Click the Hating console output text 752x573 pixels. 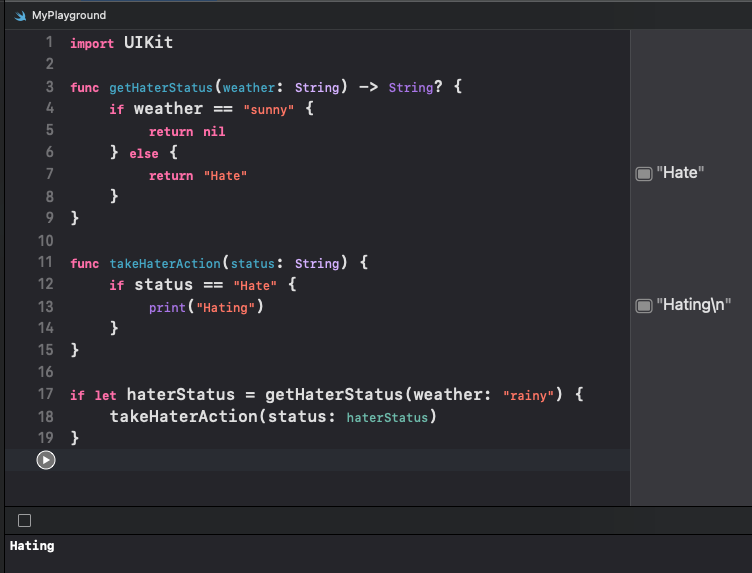point(32,546)
